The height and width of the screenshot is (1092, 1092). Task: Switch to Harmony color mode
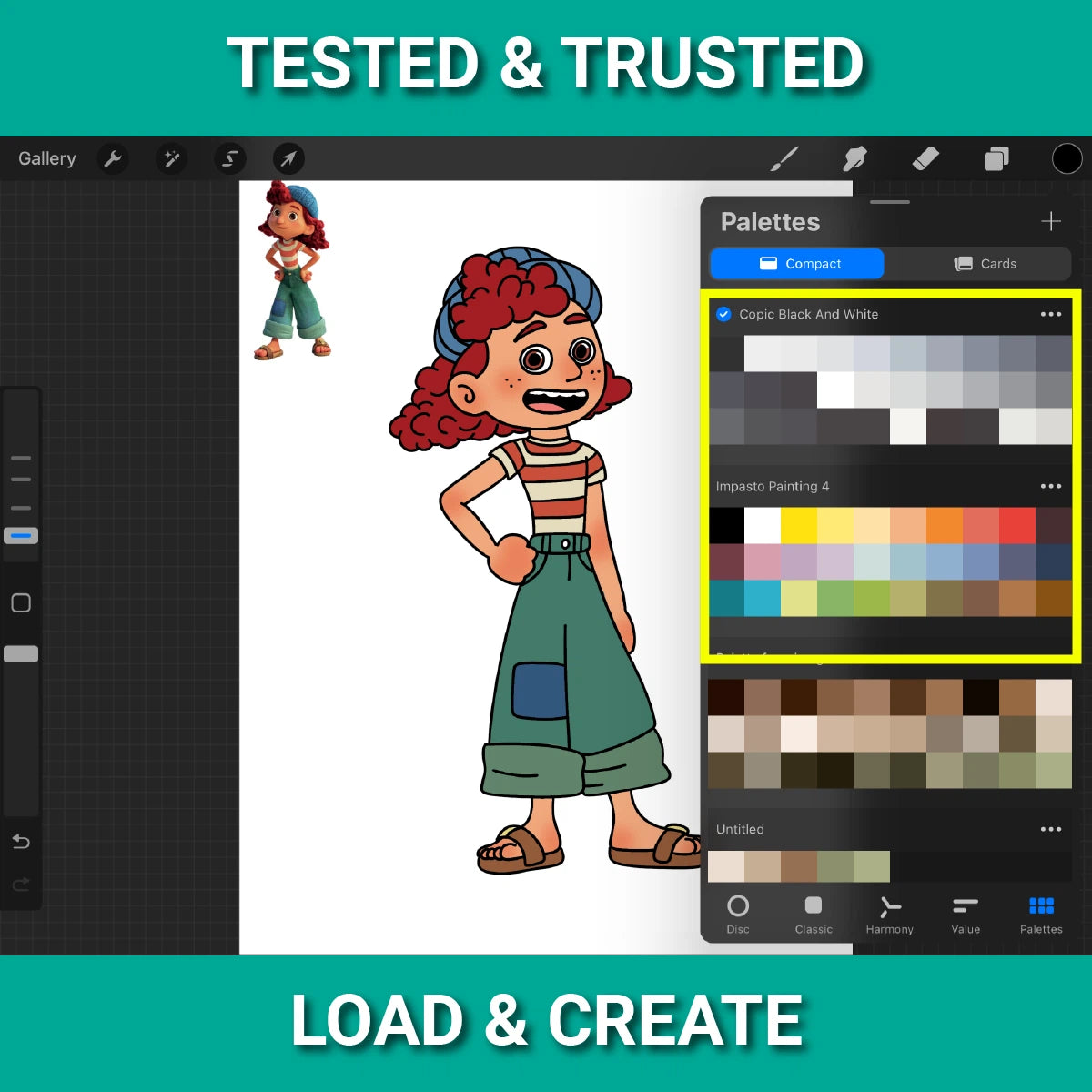click(889, 914)
